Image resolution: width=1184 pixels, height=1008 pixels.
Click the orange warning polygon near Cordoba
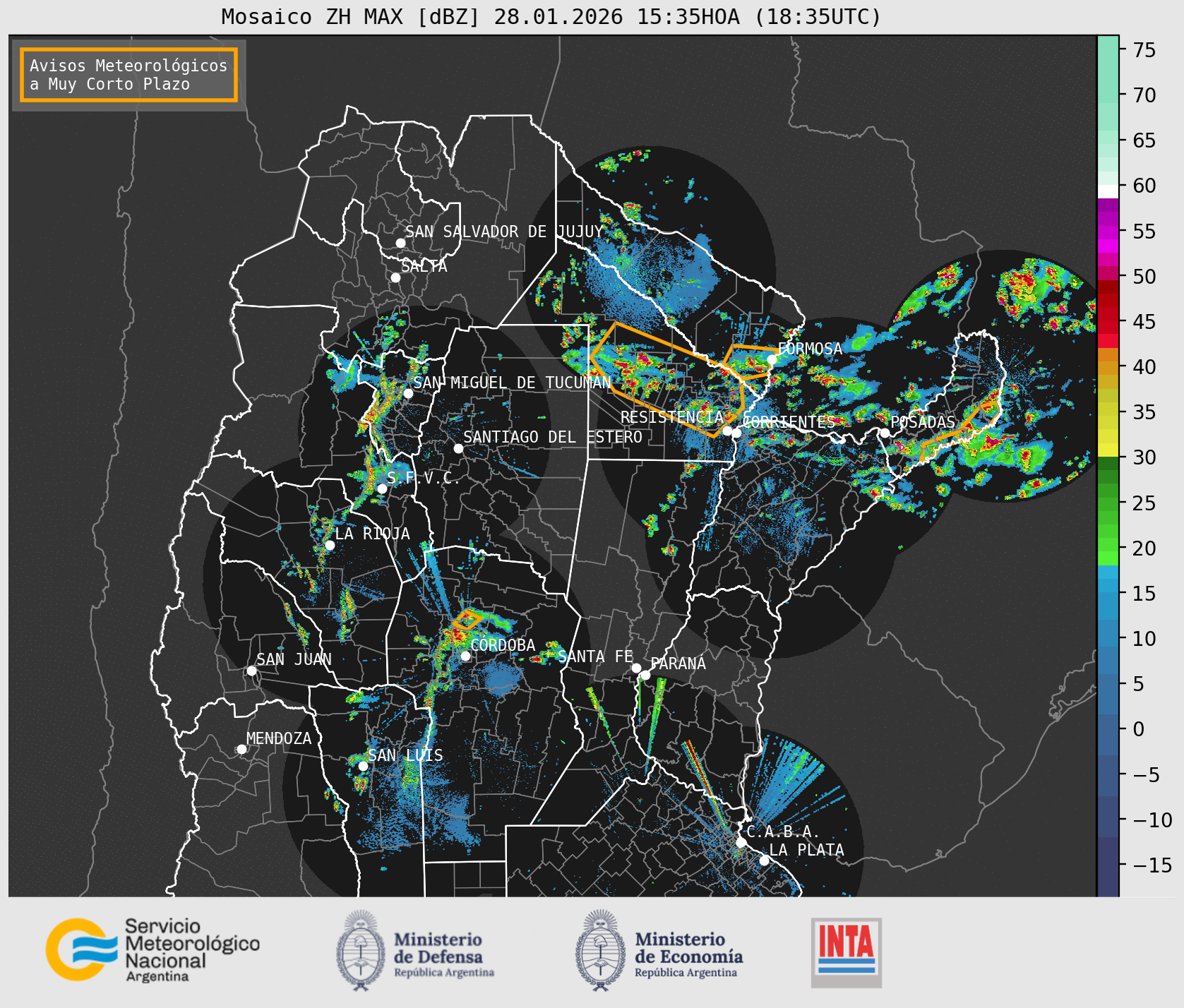coord(467,620)
